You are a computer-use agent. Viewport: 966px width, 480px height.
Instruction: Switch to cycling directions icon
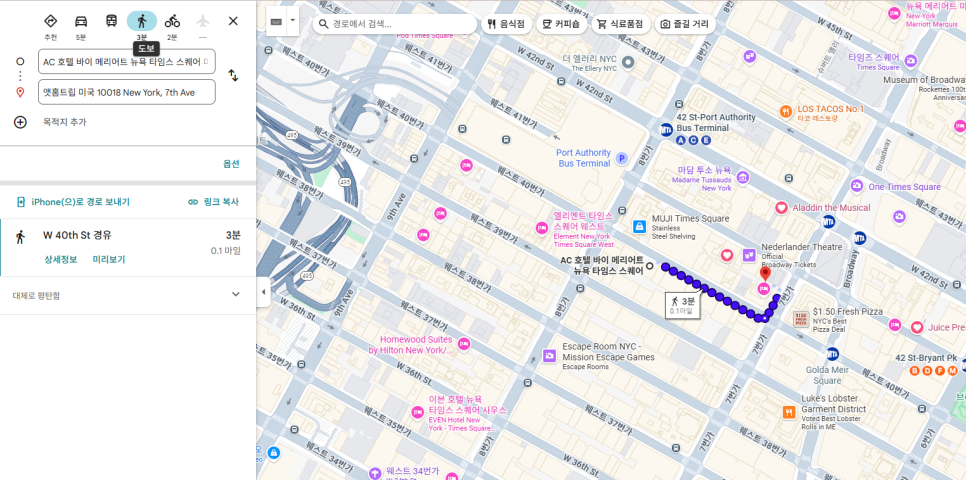click(172, 21)
